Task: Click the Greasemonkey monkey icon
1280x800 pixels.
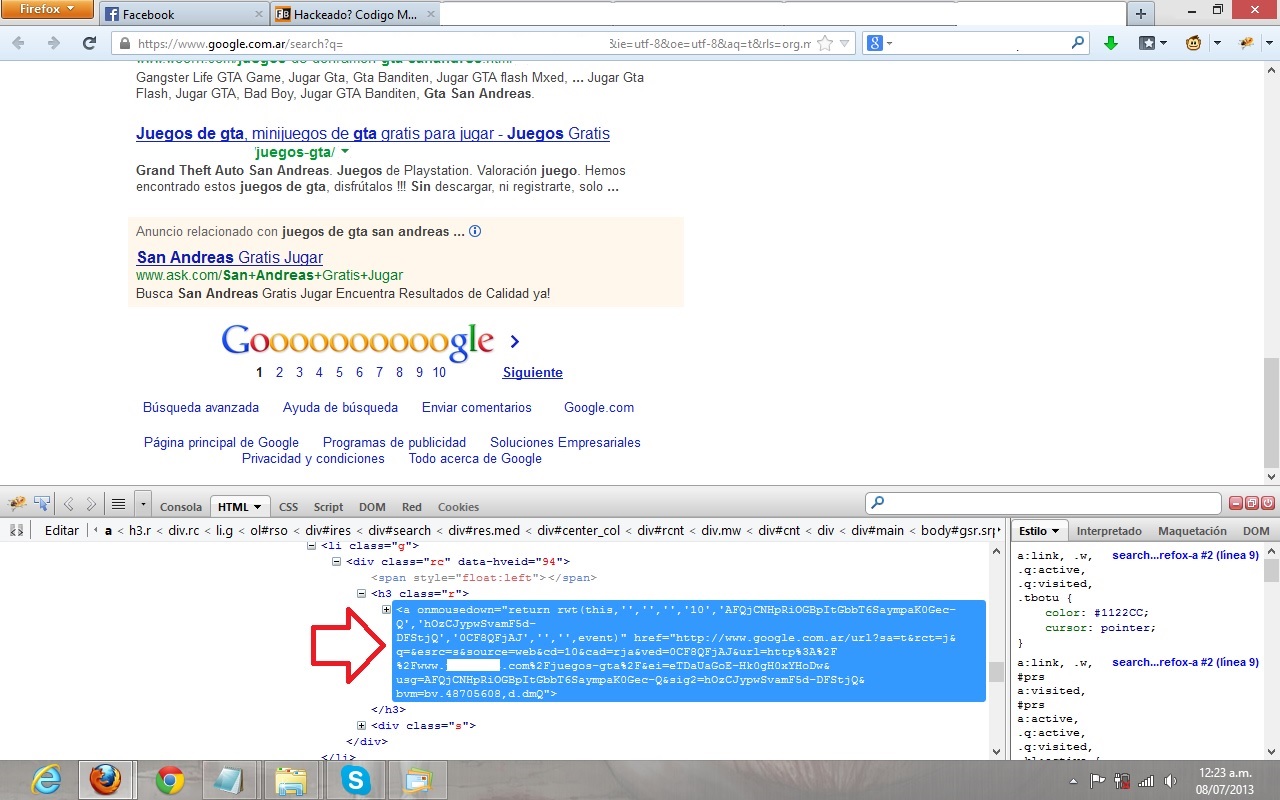Action: click(1194, 43)
